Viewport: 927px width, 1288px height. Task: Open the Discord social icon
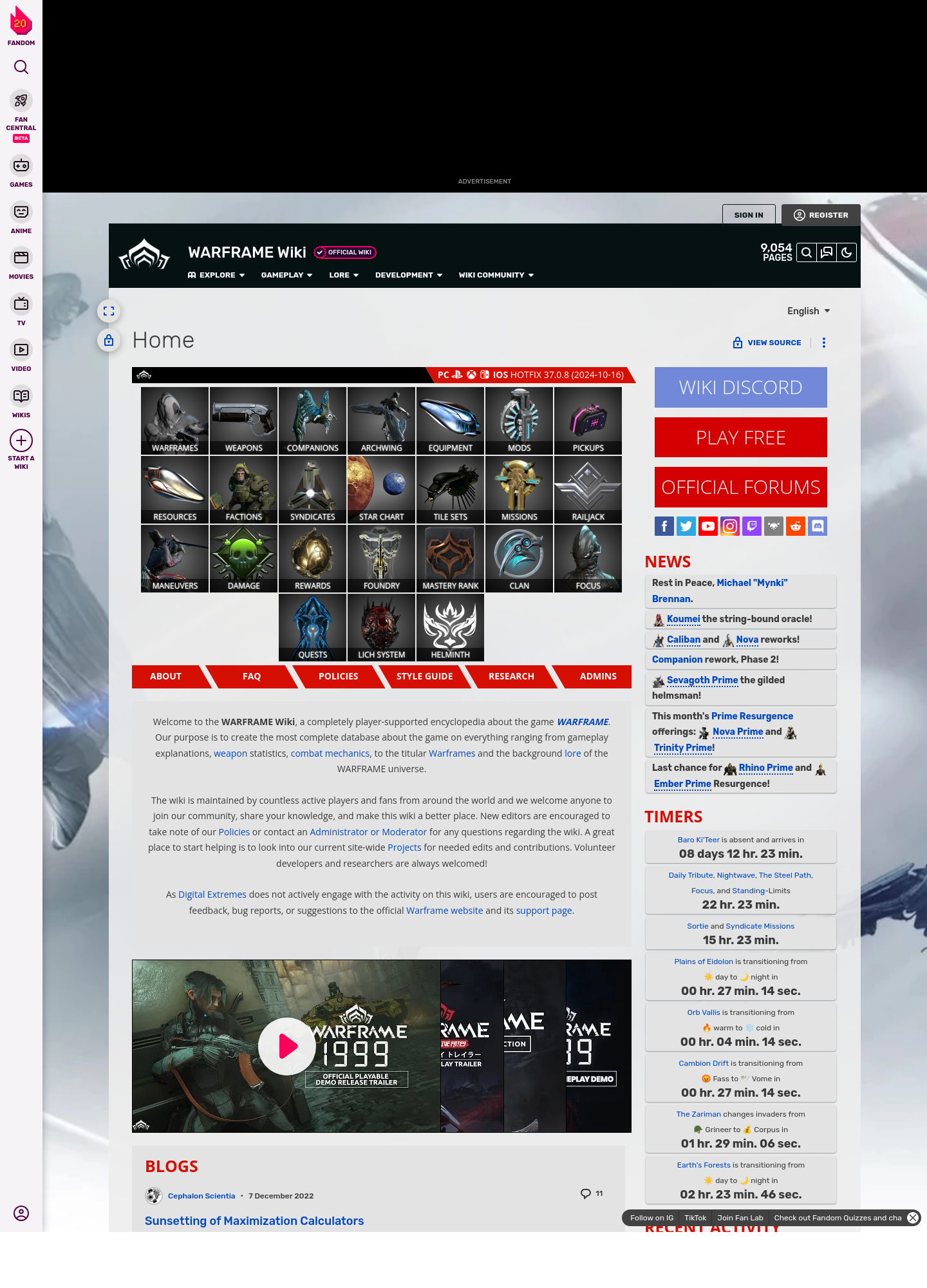coord(818,526)
